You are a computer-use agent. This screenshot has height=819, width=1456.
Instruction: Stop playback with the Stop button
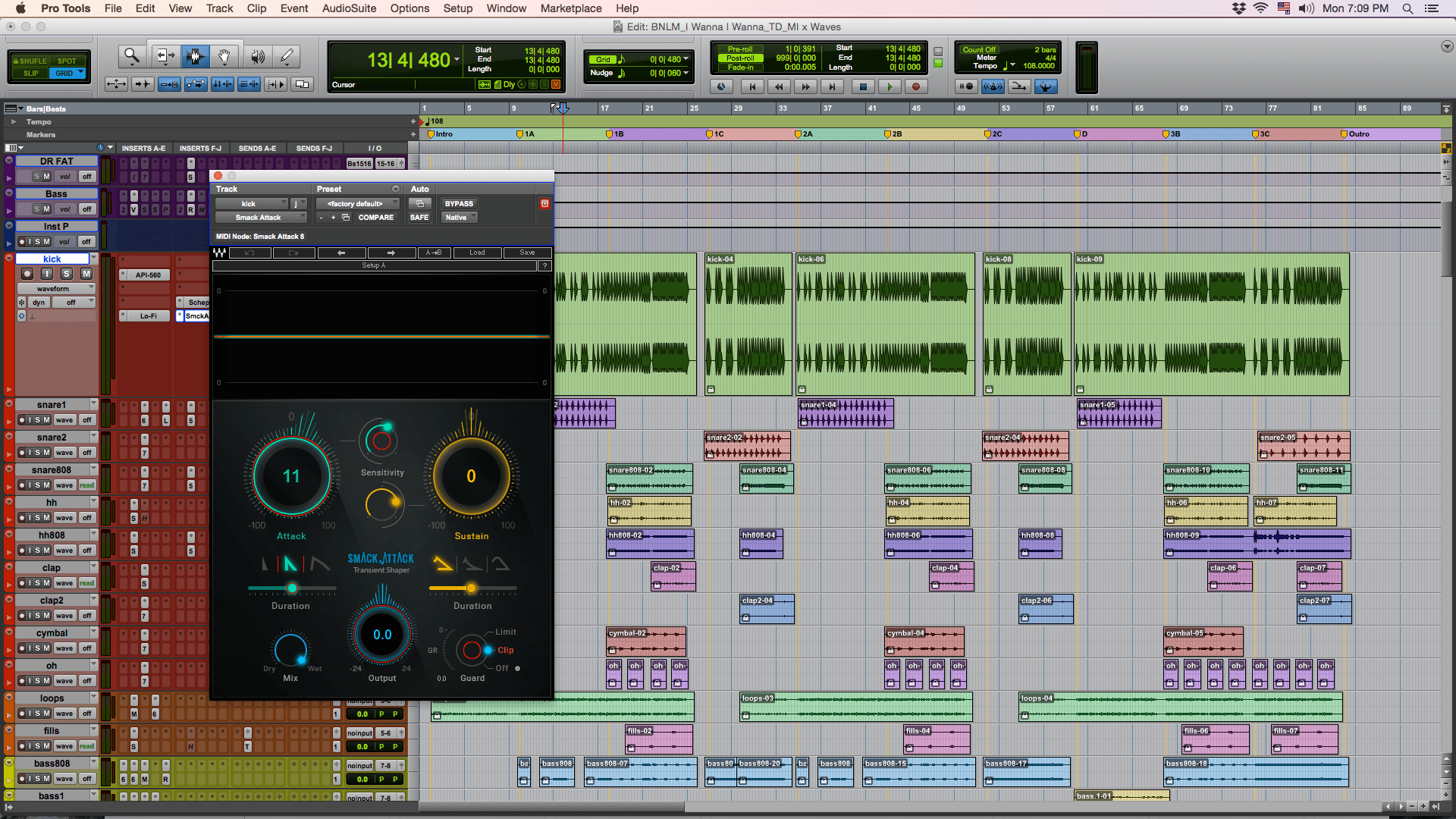863,86
